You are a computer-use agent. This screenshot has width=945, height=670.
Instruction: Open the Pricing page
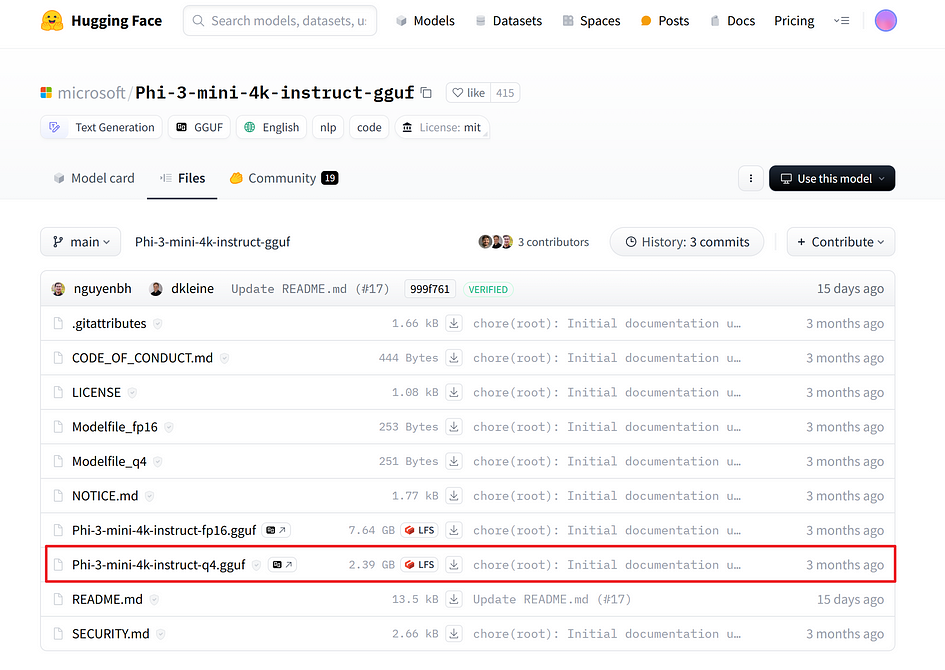794,20
